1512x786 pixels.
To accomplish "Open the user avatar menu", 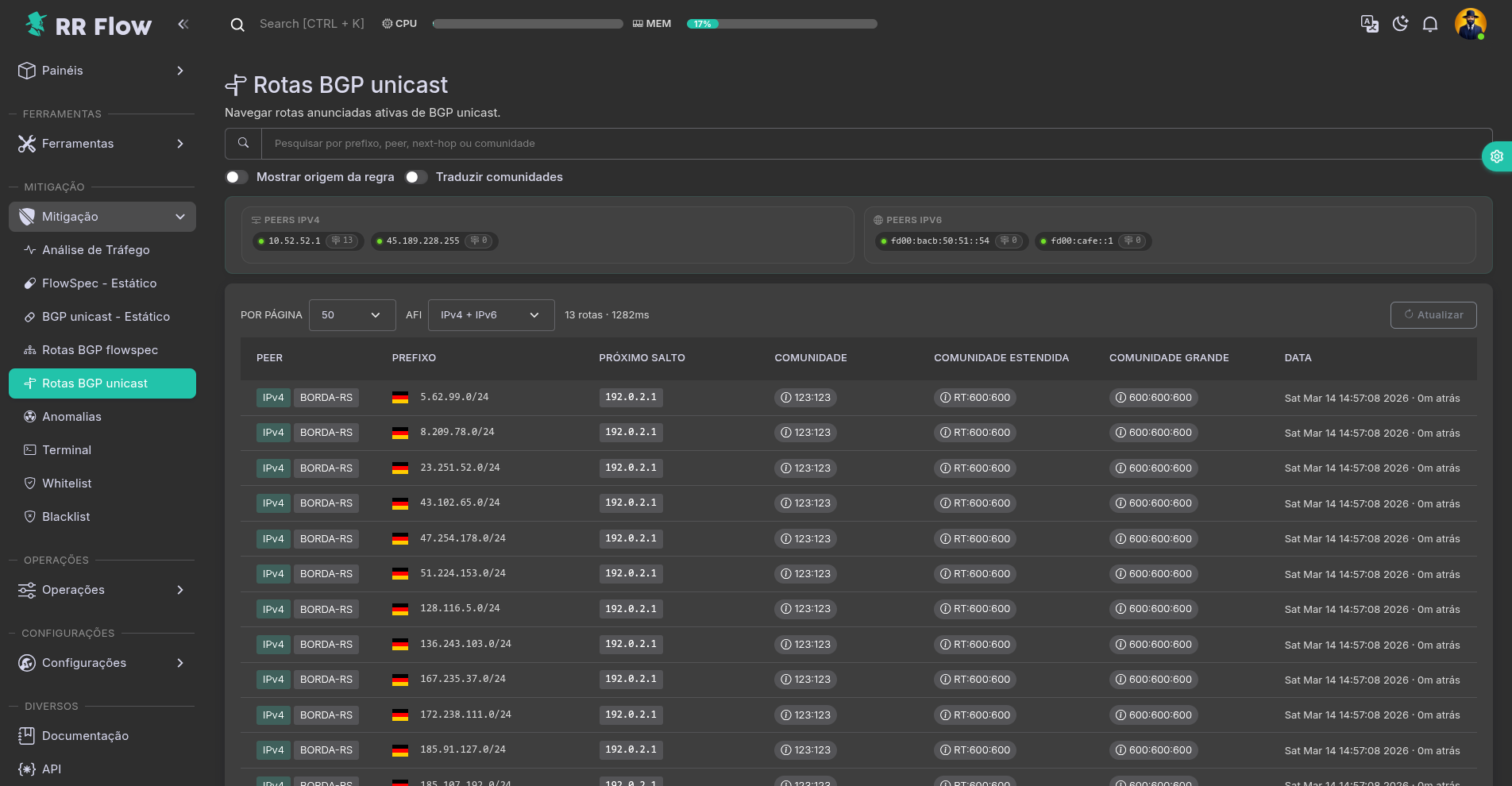I will tap(1470, 24).
